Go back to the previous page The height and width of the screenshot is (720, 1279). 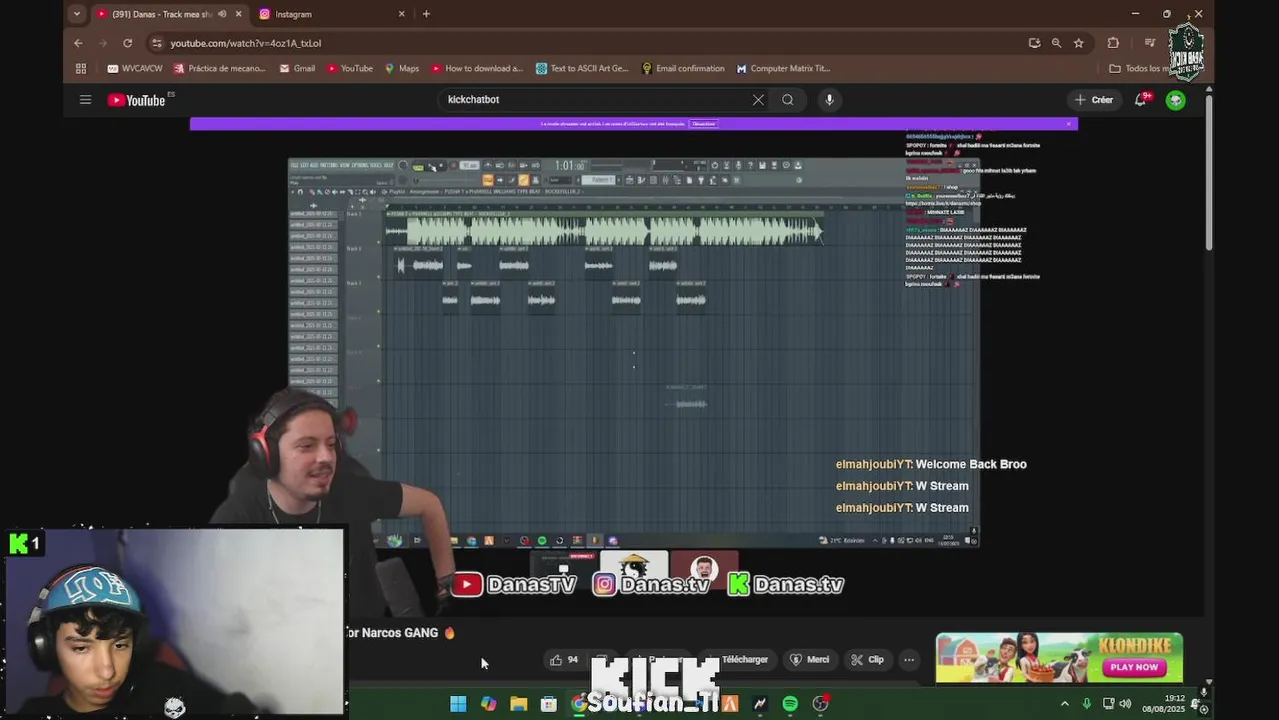78,43
